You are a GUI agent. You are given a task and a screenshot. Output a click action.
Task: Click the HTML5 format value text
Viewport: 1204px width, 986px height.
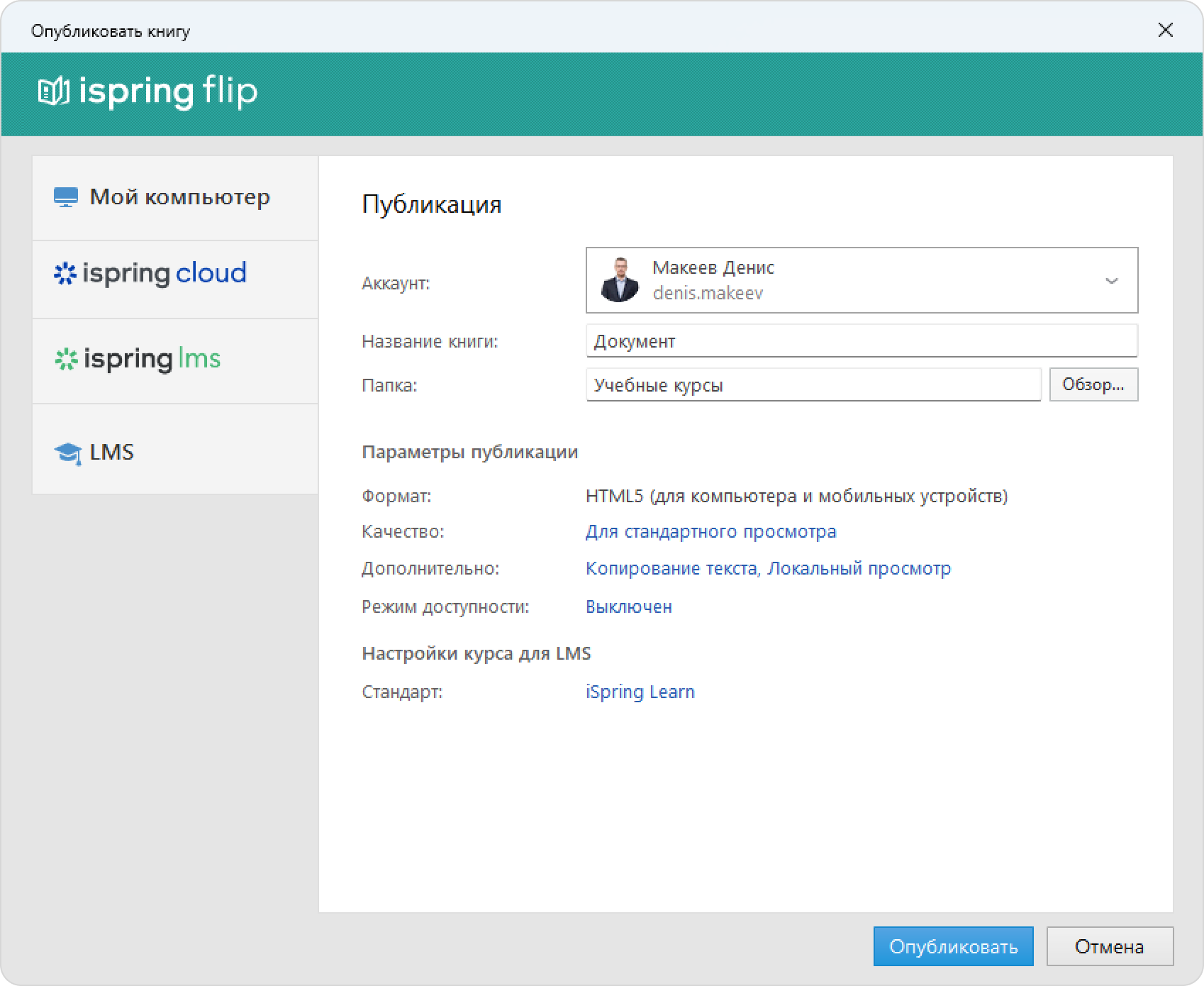coord(796,496)
